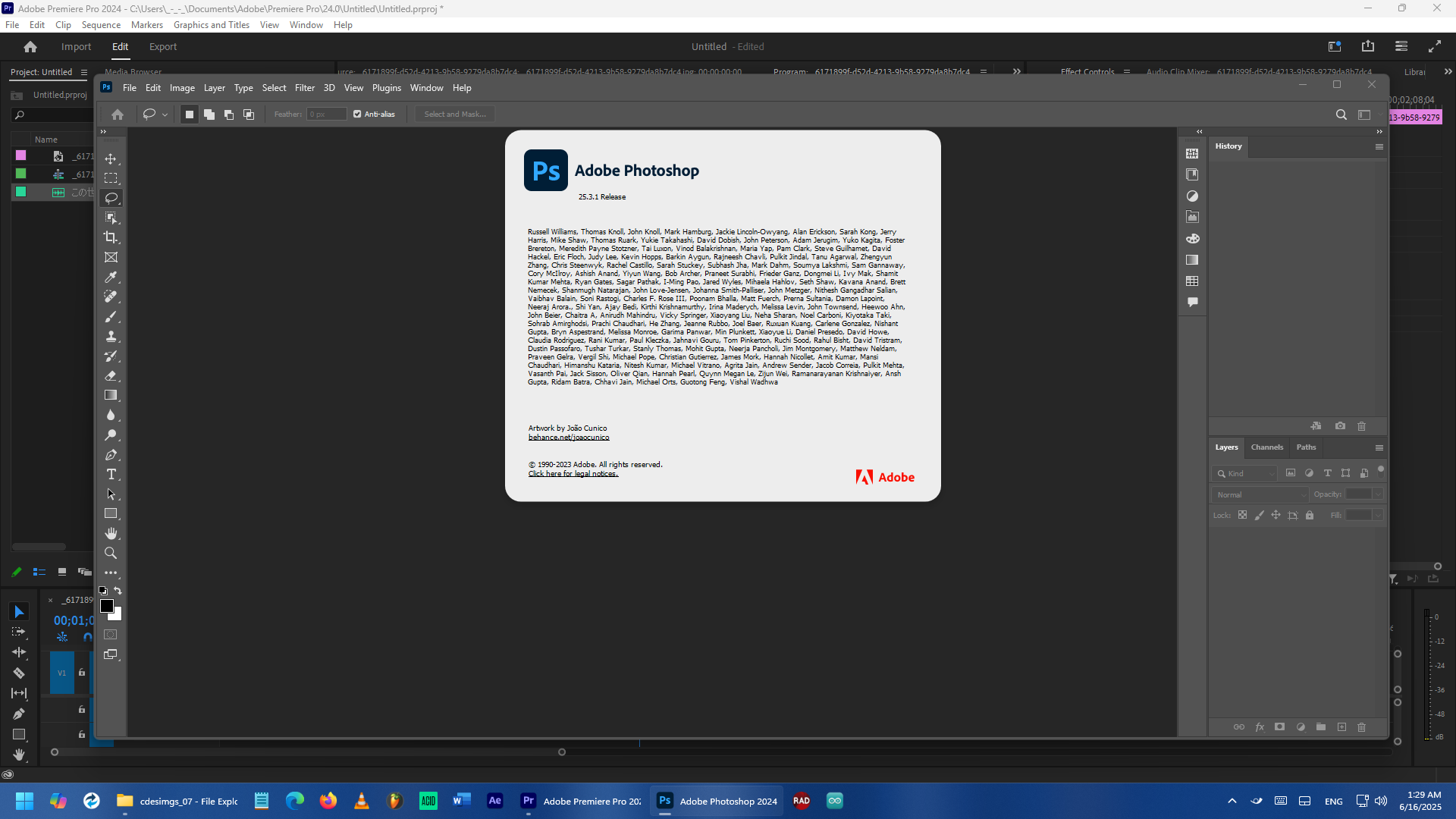The width and height of the screenshot is (1456, 819).
Task: Select the Zoom tool
Action: 111,553
